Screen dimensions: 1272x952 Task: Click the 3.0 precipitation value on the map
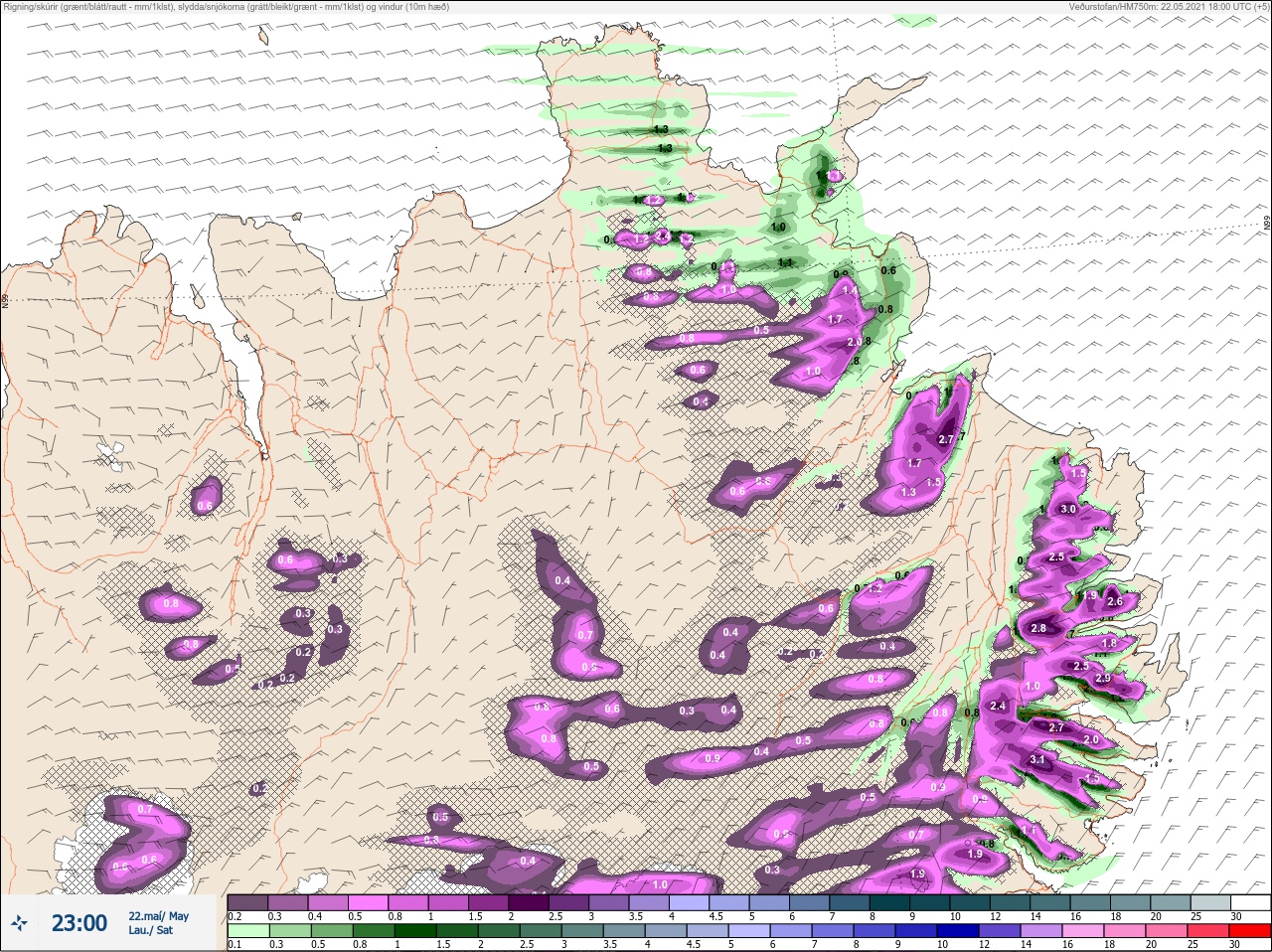pos(1068,509)
